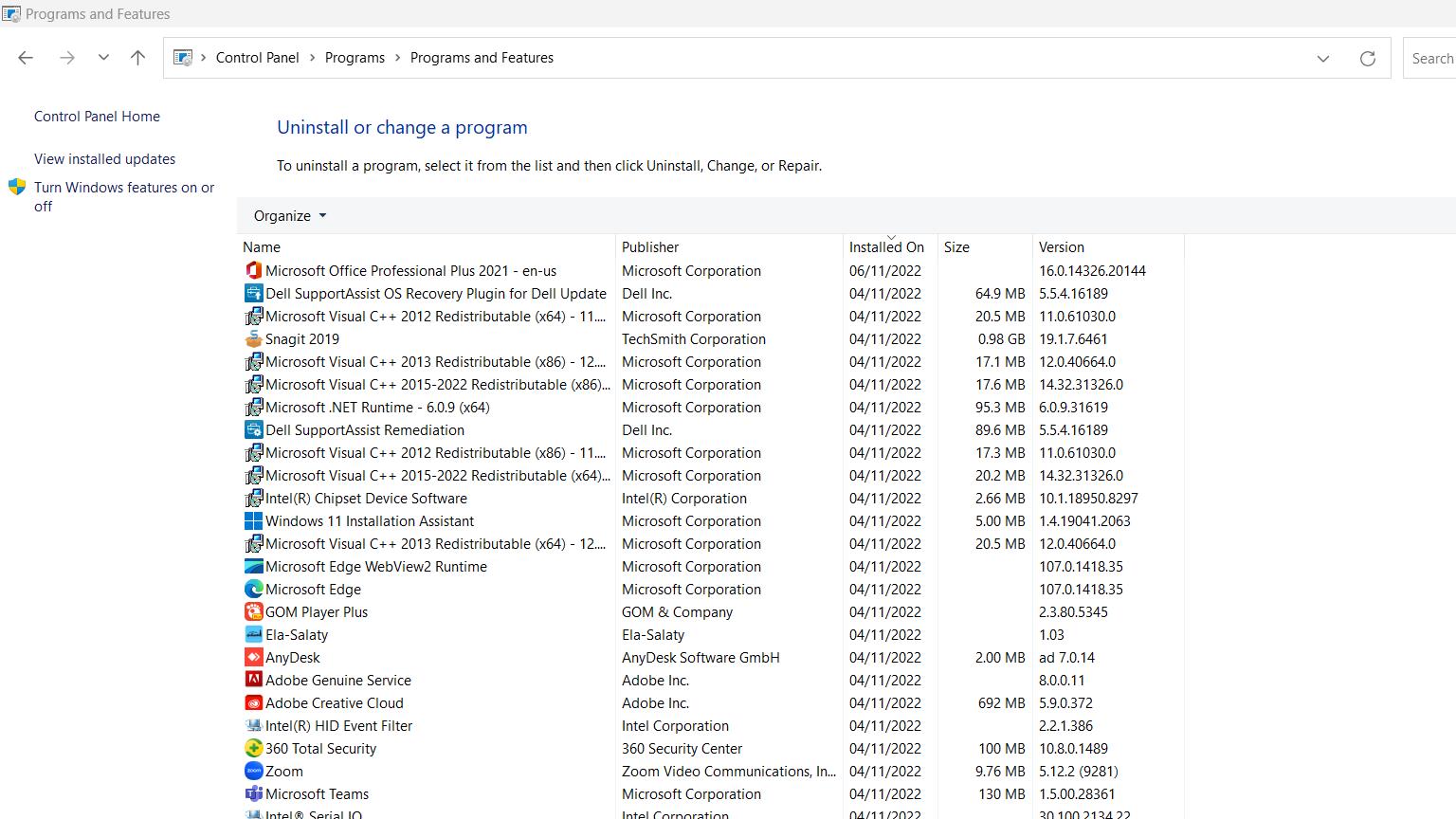Click the Adobe Creative Cloud icon

click(x=253, y=703)
